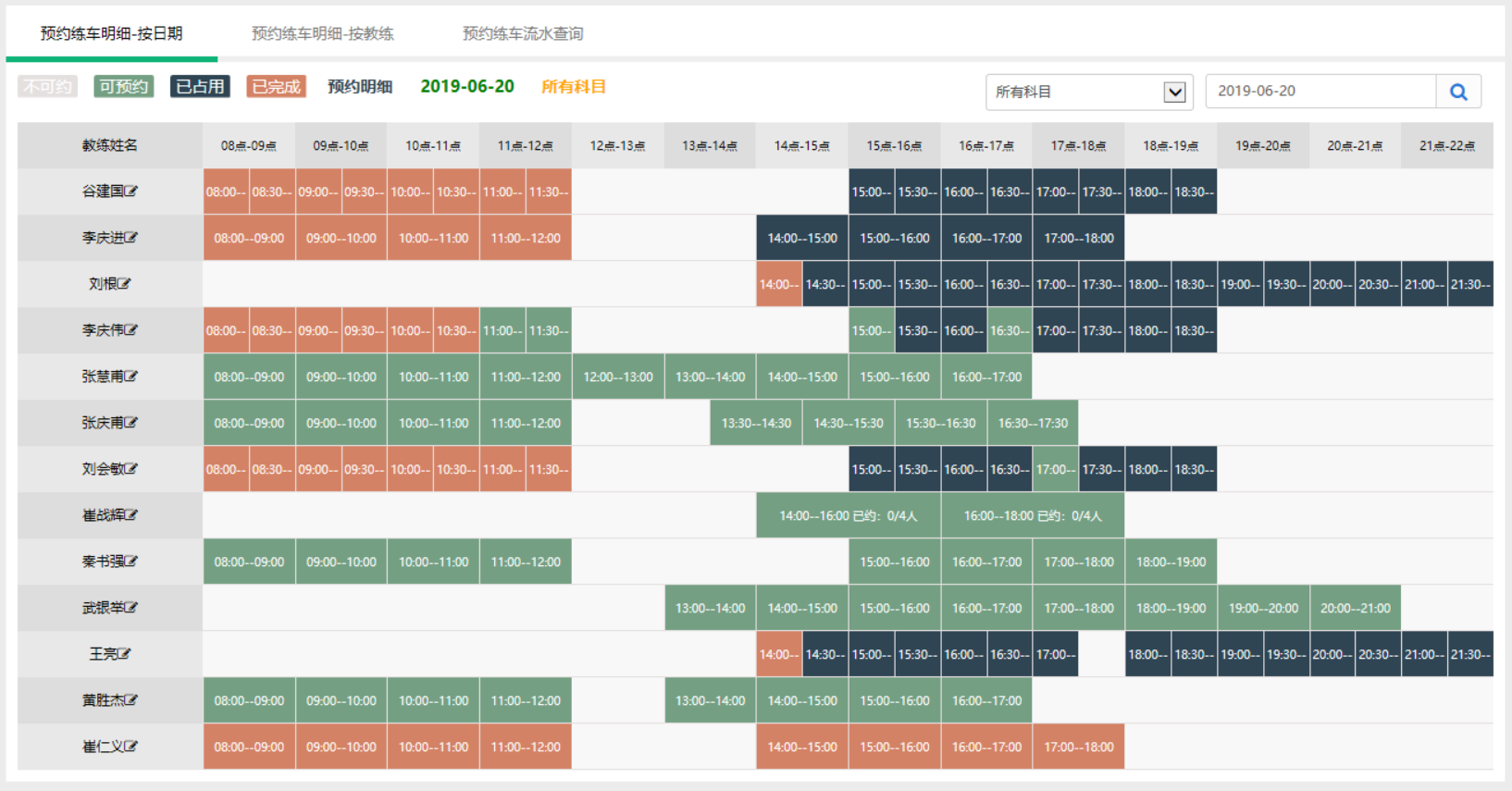Viewport: 1512px width, 791px height.
Task: Click the edit icon next to 武振举
Action: (x=131, y=607)
